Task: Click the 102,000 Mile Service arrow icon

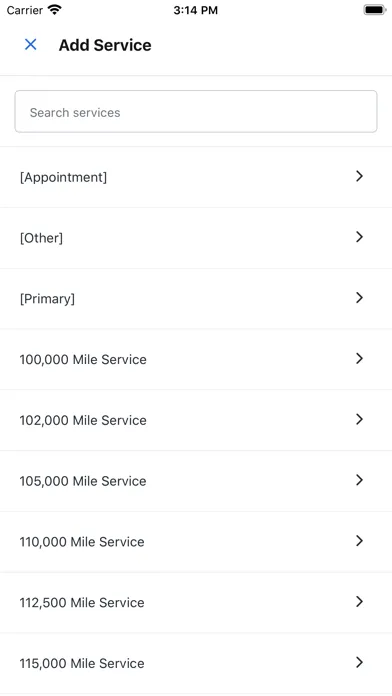Action: [360, 419]
